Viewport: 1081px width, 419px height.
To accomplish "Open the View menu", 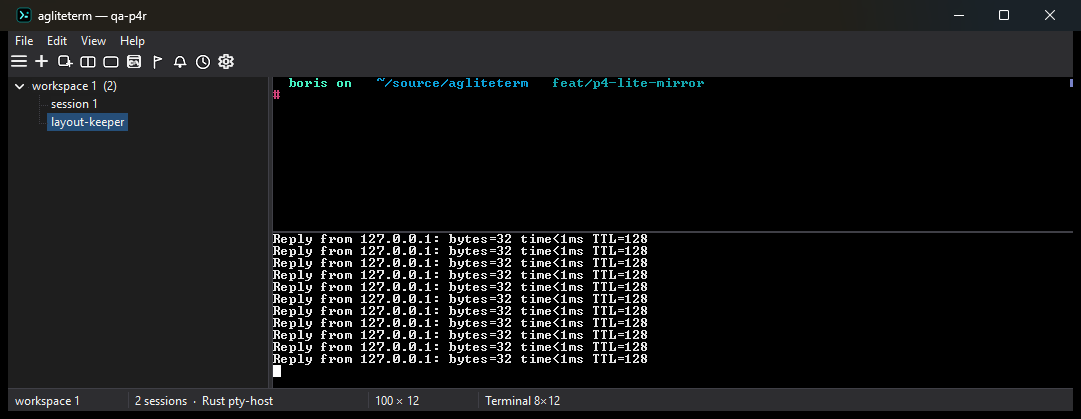I will click(94, 41).
